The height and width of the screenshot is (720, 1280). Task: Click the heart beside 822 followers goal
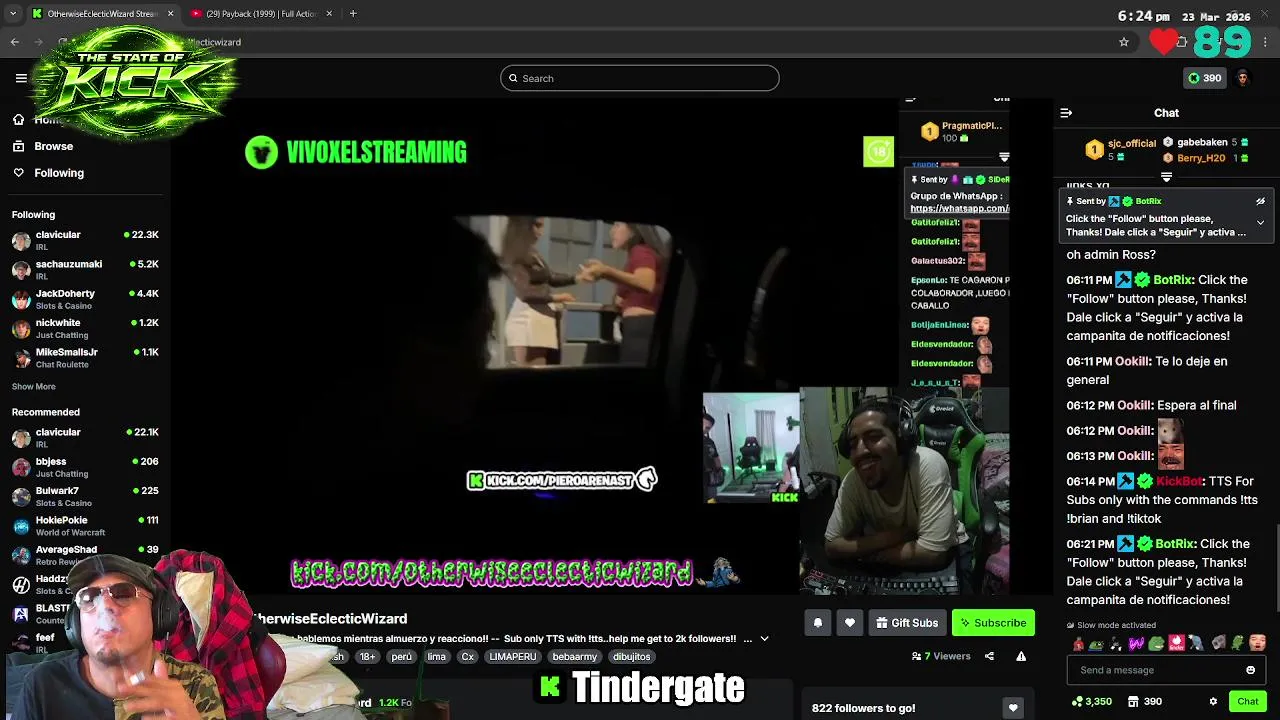click(x=1013, y=708)
